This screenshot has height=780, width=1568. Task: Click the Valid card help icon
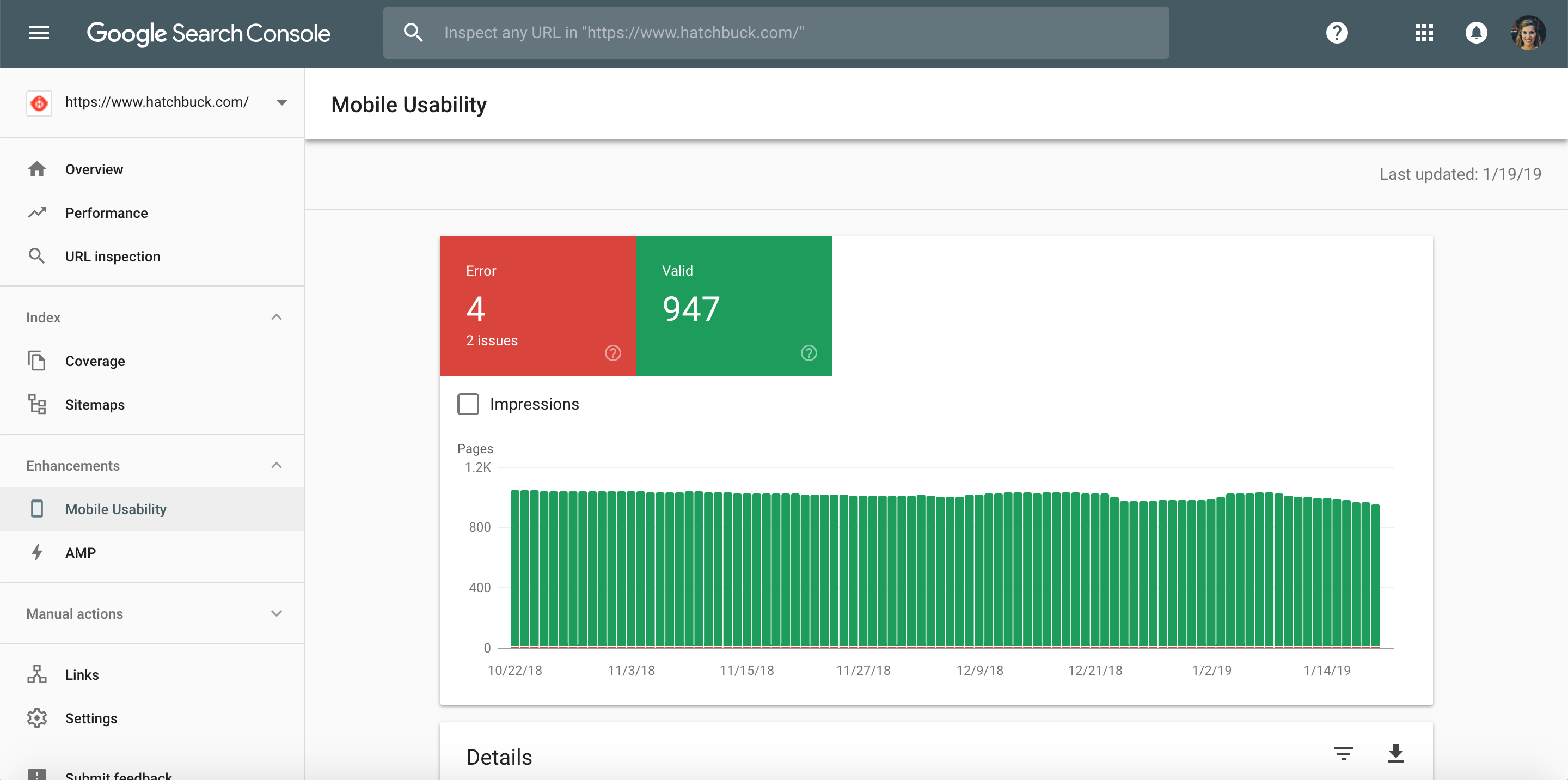coord(809,353)
